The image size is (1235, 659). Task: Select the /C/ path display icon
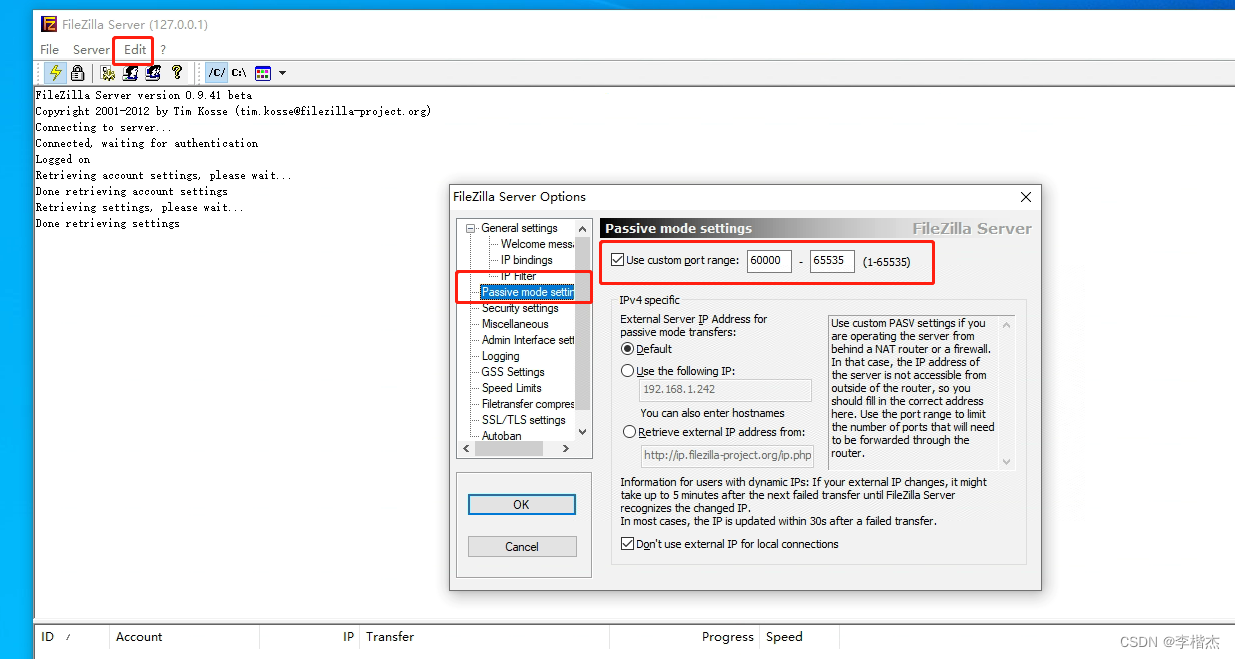(216, 73)
